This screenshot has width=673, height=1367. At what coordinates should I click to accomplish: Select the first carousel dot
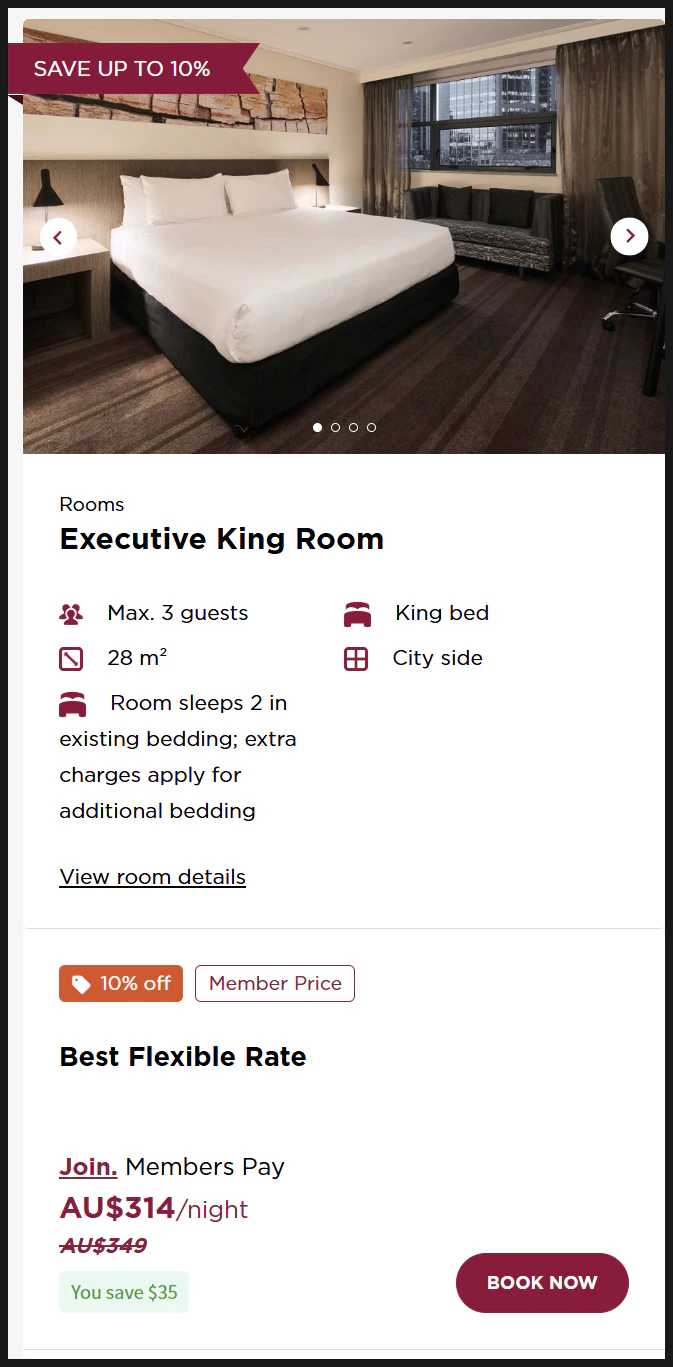[x=317, y=427]
